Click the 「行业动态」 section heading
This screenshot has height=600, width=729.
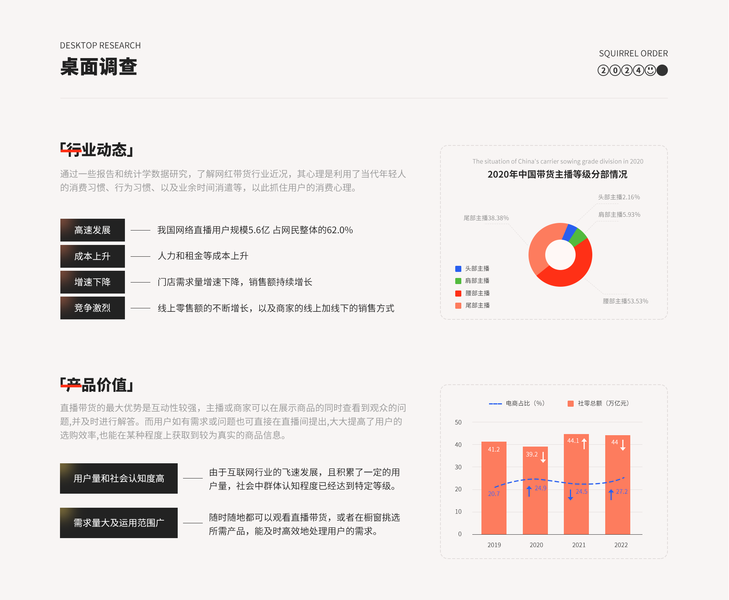[98, 150]
